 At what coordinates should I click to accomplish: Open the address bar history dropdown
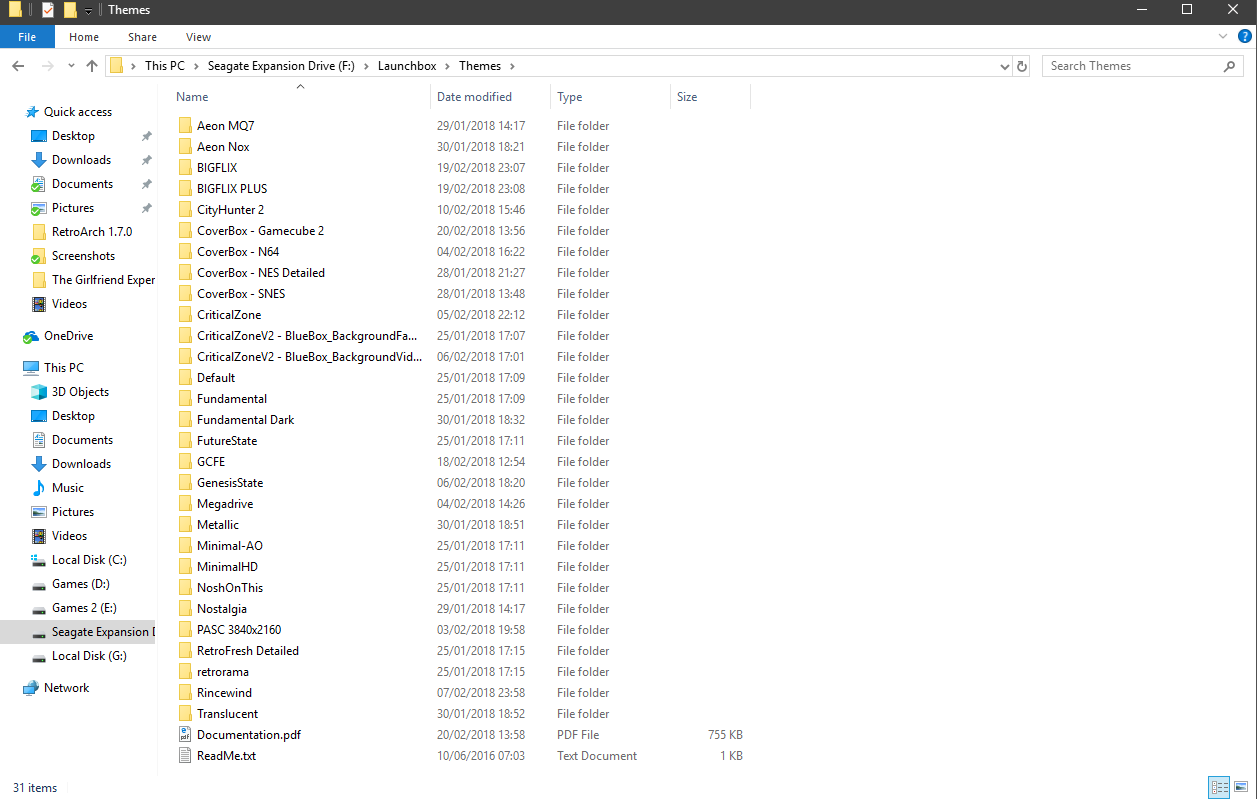coord(1005,66)
